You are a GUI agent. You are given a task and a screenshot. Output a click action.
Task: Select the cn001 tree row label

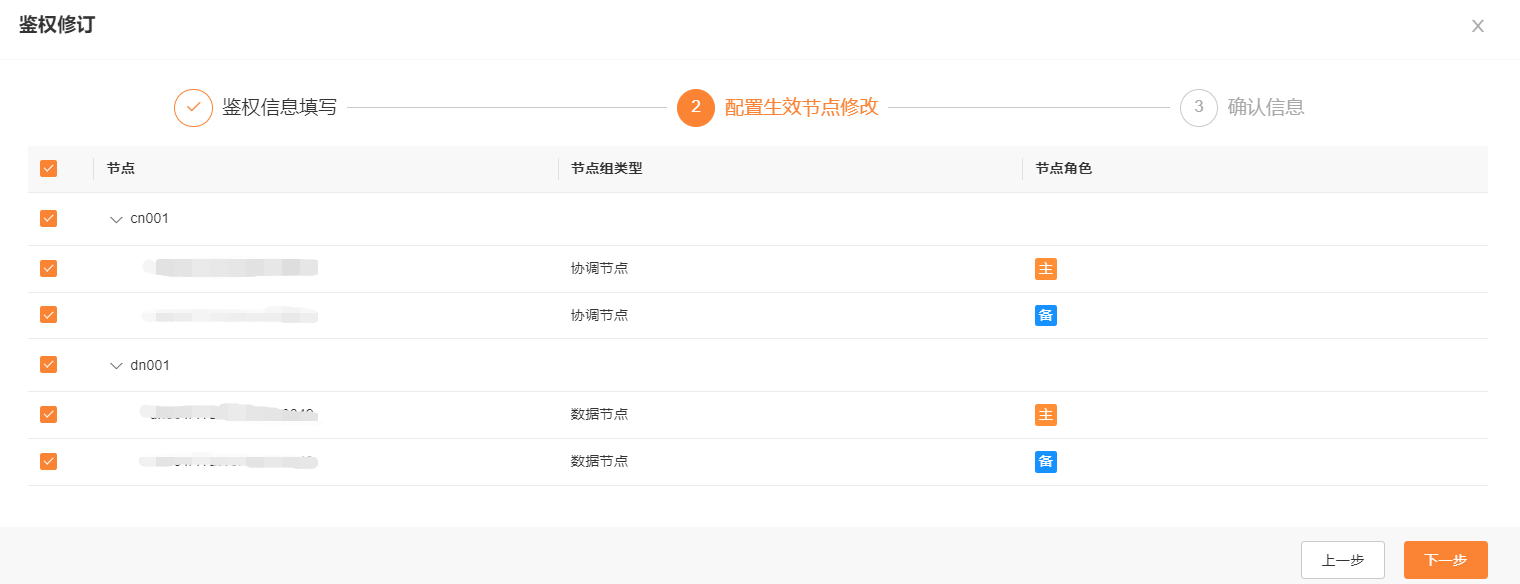[x=150, y=219]
